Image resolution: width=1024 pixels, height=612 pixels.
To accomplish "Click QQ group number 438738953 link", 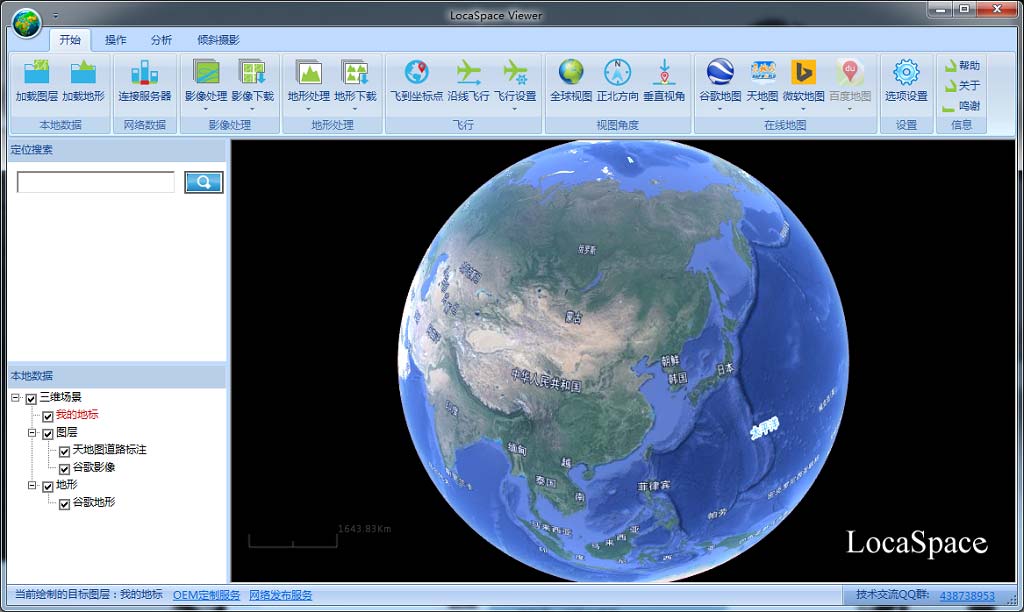I will coord(967,595).
